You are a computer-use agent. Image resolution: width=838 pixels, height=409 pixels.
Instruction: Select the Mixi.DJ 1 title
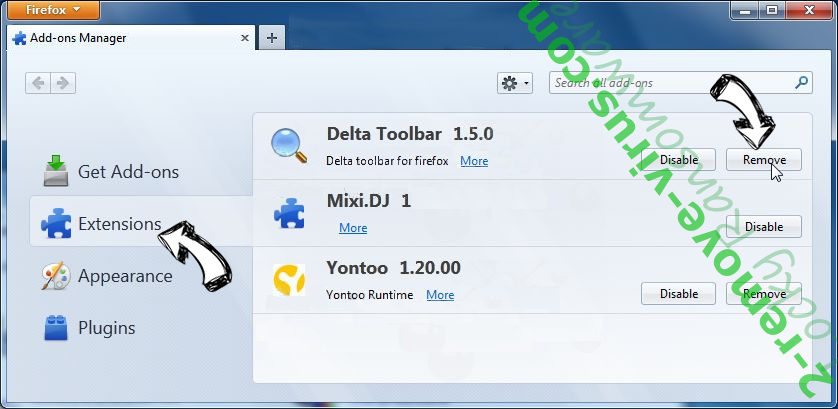click(x=369, y=201)
